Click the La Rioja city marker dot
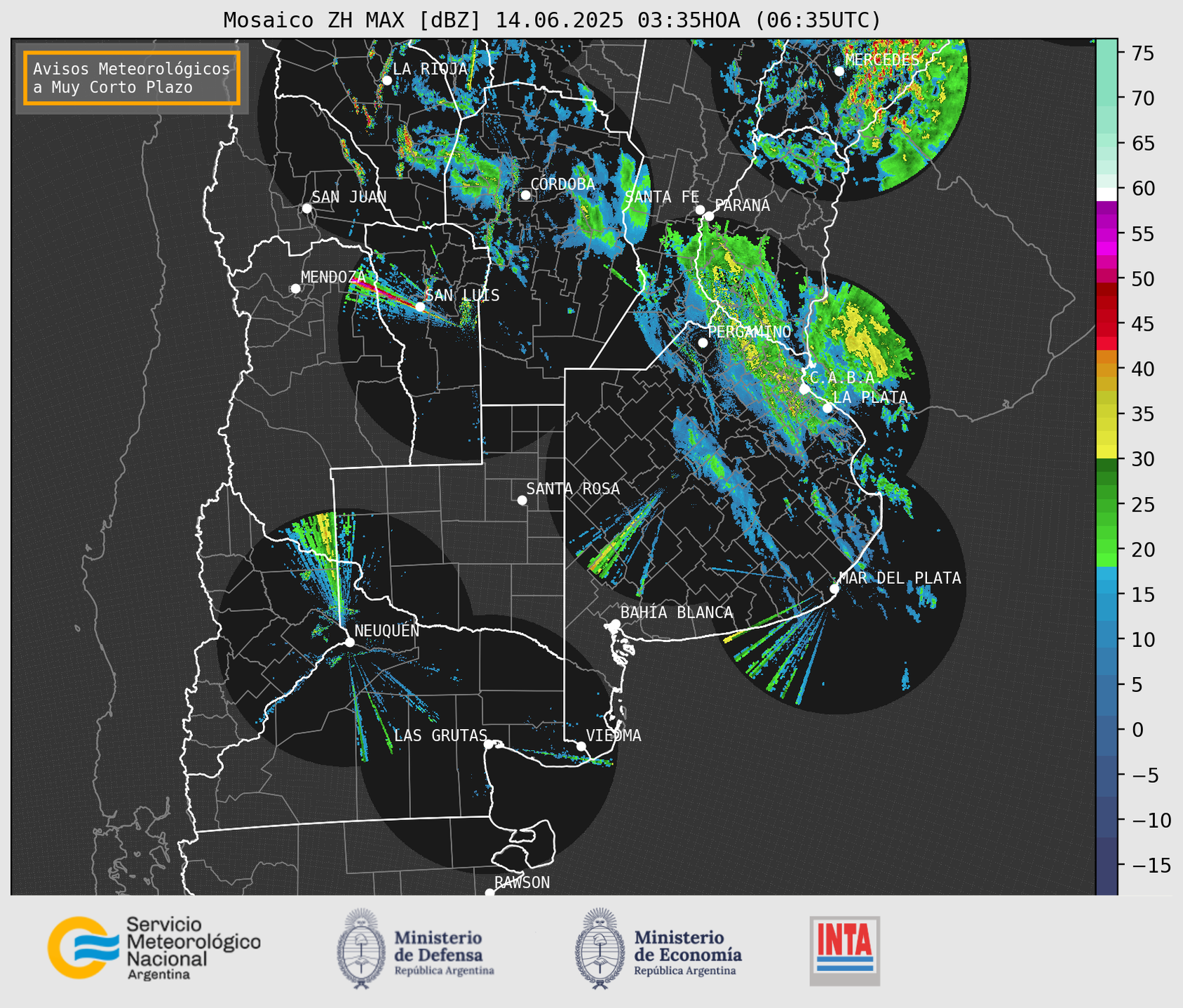This screenshot has width=1183, height=1008. [387, 81]
